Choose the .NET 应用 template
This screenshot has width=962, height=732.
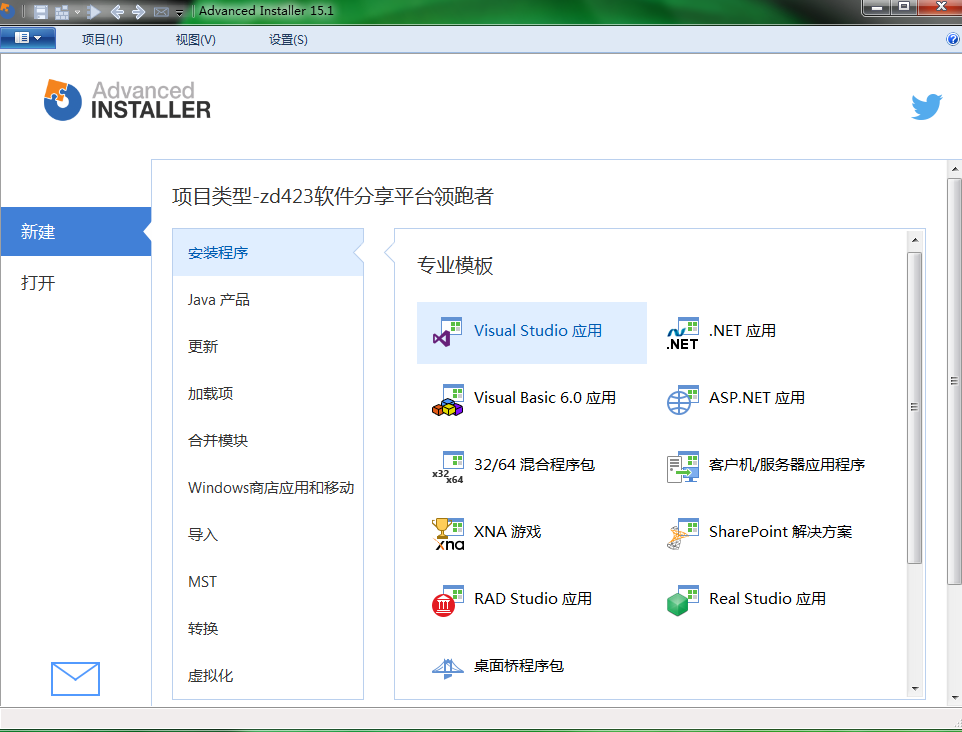point(741,331)
